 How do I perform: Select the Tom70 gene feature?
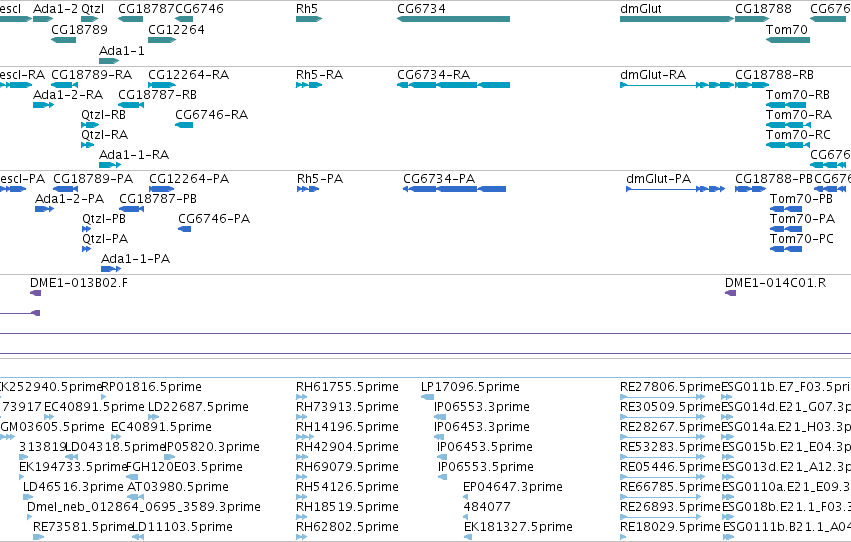coord(788,40)
